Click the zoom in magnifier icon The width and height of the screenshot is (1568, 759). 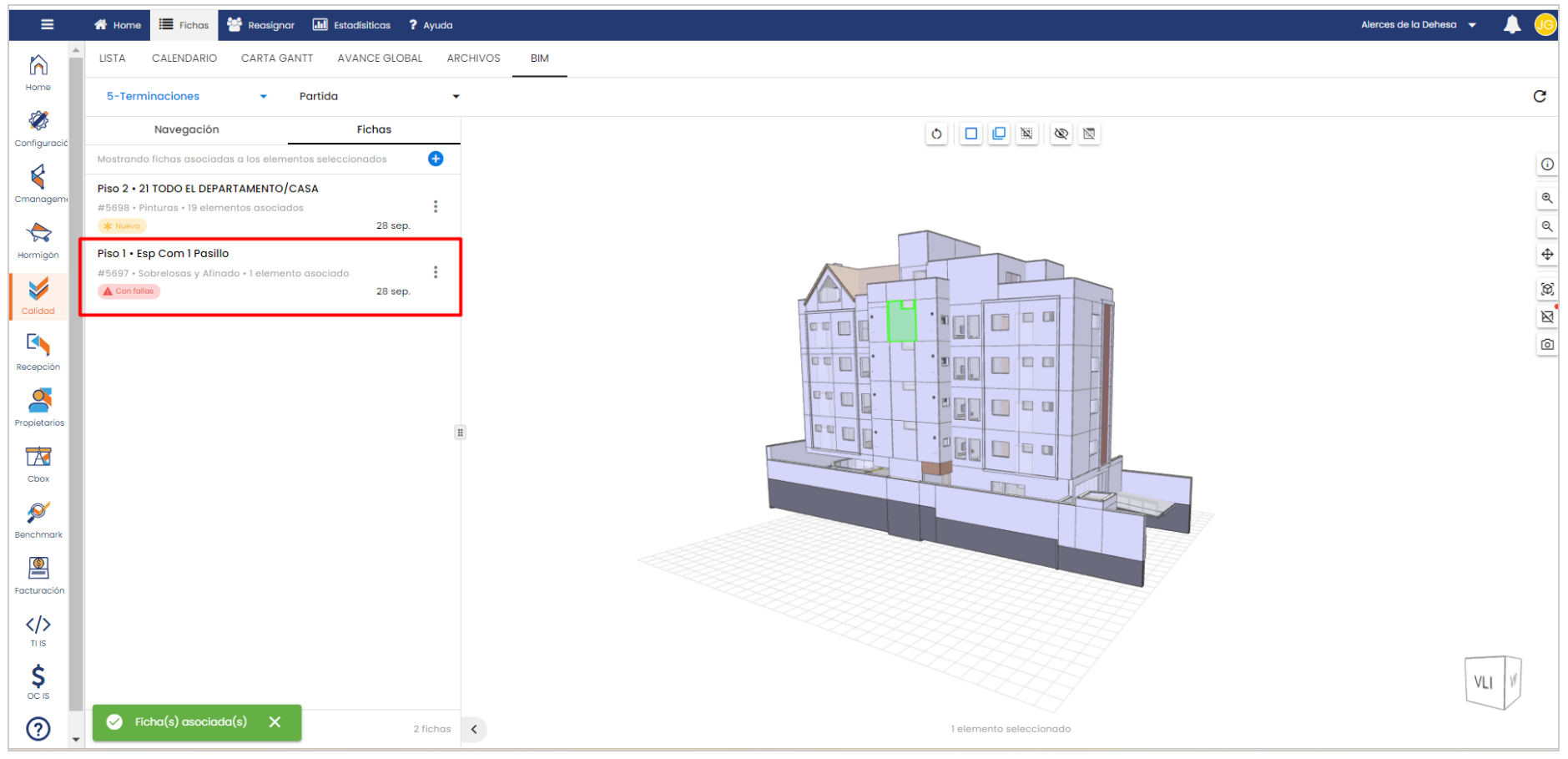(x=1546, y=199)
